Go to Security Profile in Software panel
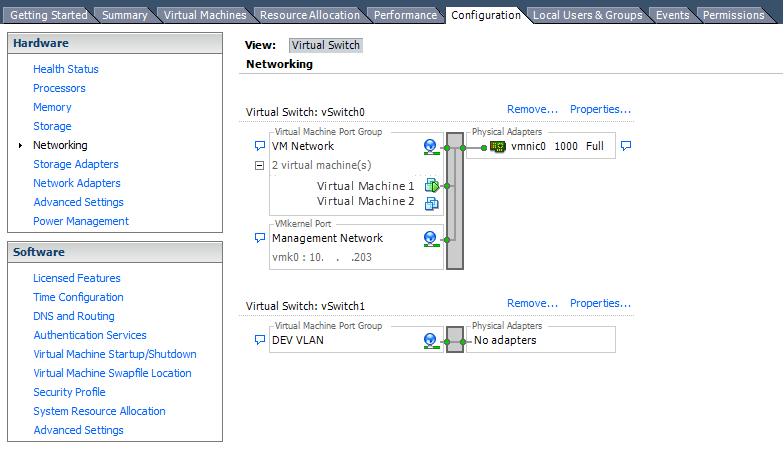 69,392
